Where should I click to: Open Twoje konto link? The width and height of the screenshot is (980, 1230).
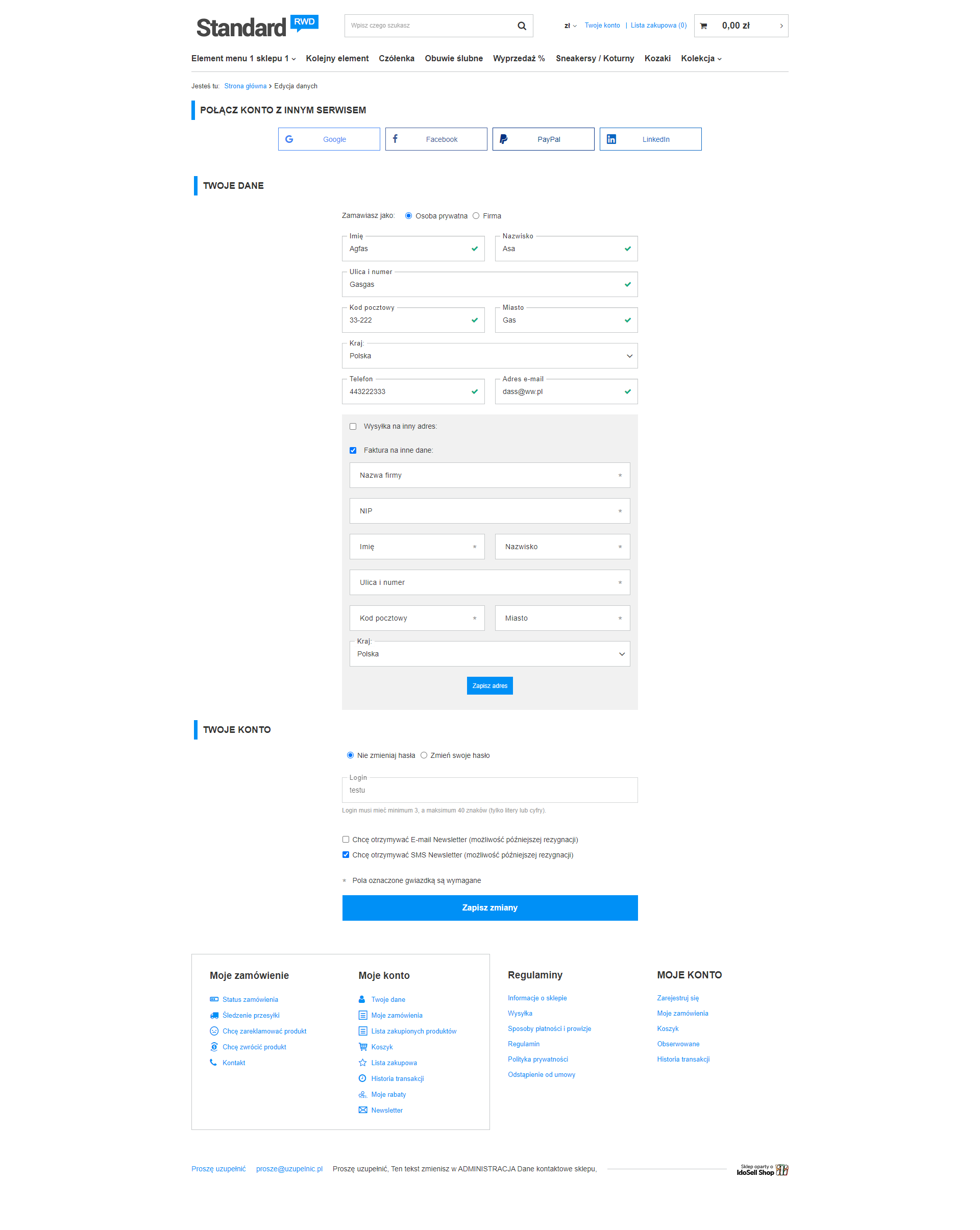click(x=602, y=26)
